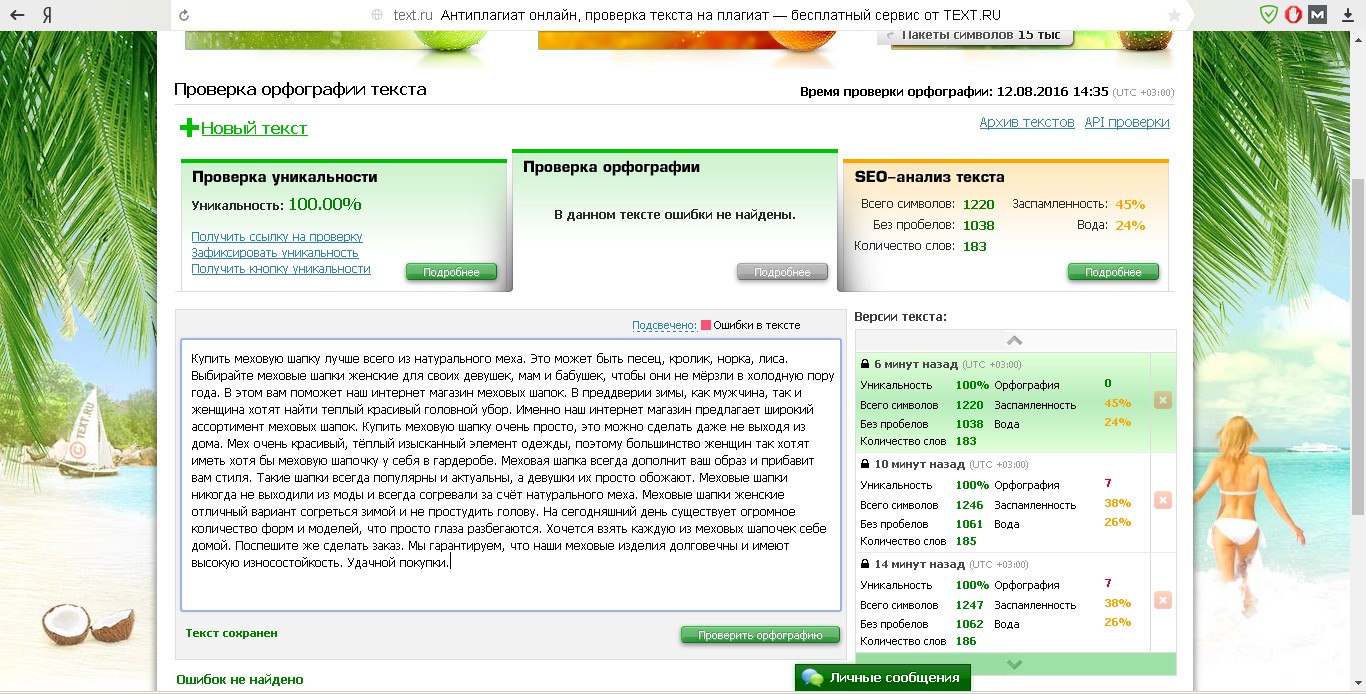1366x694 pixels.
Task: Click 'Пакеты символов 15 тыс' banner button
Action: [975, 36]
